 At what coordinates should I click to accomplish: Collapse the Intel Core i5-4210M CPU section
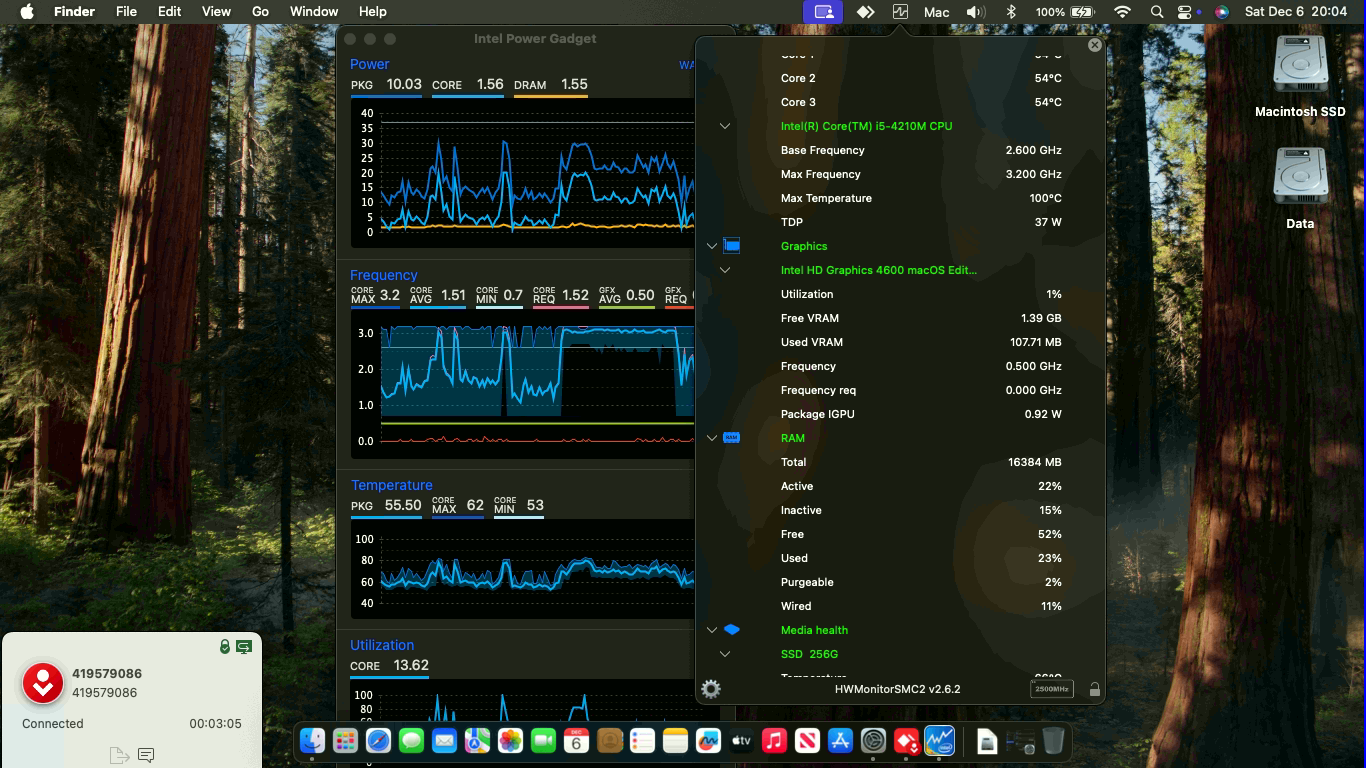(724, 126)
